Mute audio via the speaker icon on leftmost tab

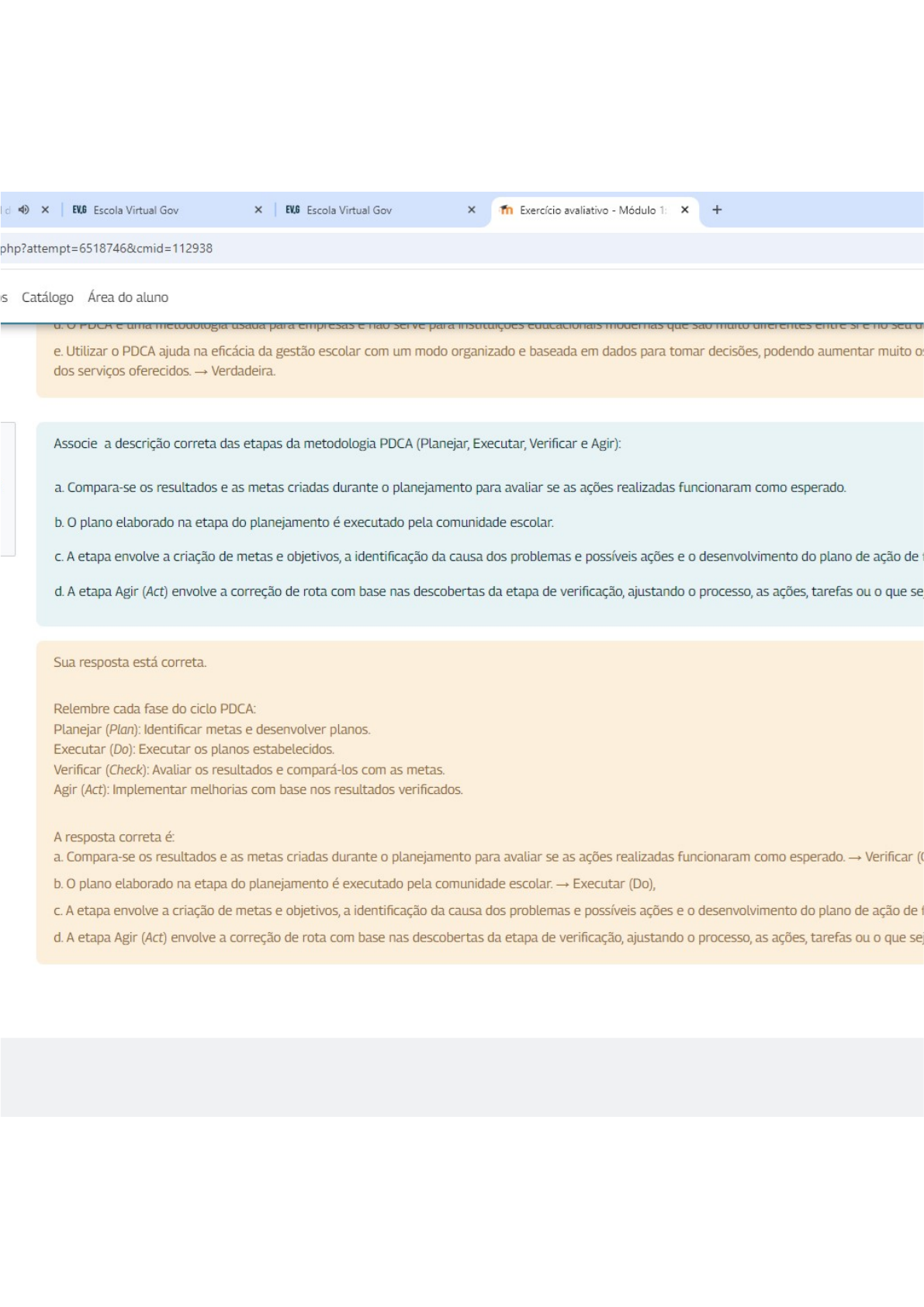[x=23, y=210]
